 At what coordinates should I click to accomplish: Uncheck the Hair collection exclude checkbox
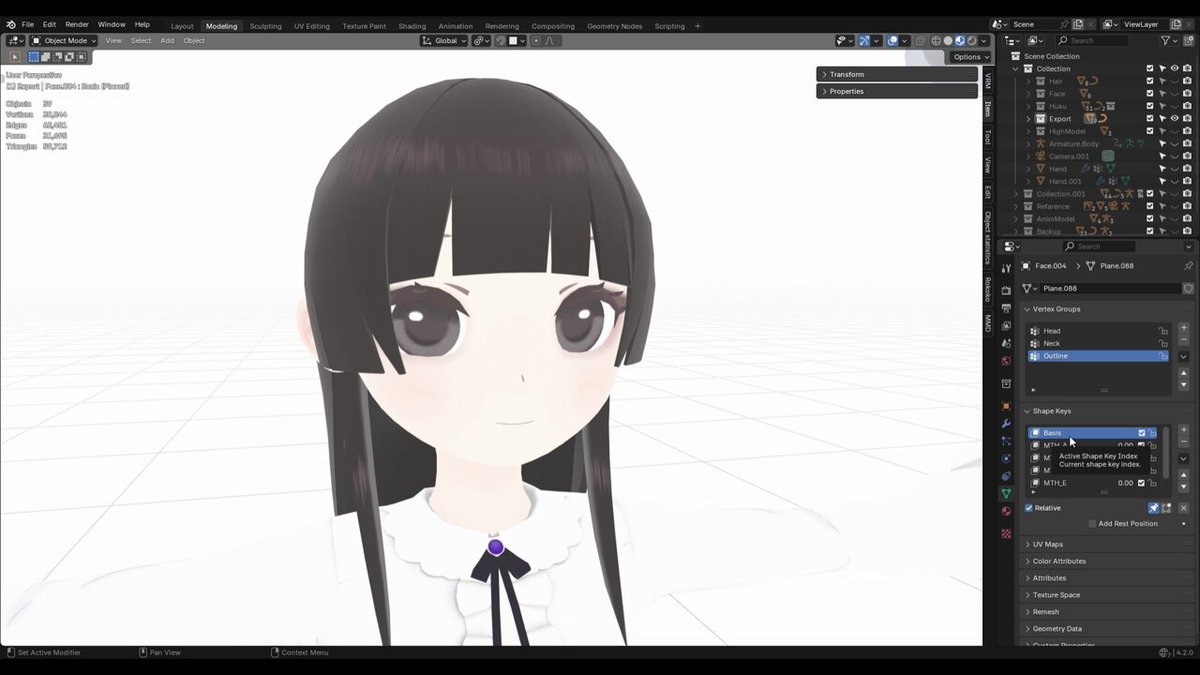pos(1150,81)
